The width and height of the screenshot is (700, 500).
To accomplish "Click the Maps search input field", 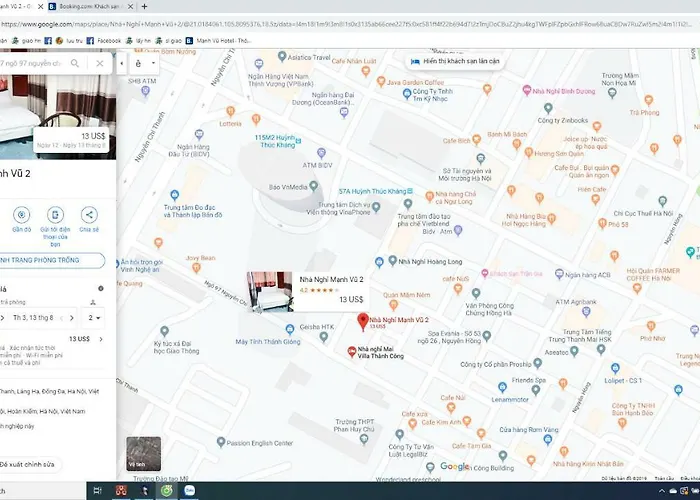I will pos(31,63).
